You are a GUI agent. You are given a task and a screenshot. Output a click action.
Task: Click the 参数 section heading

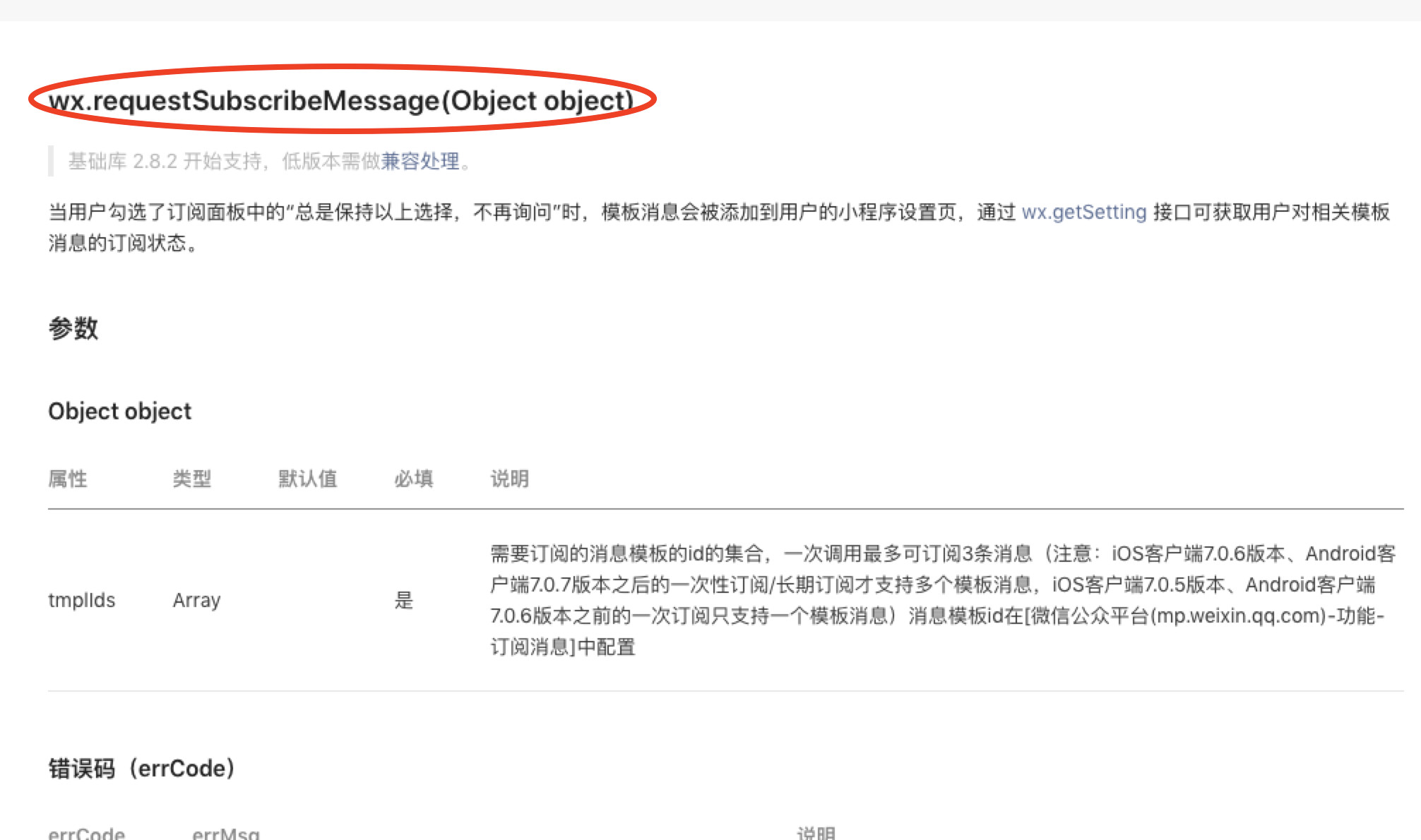(x=73, y=328)
